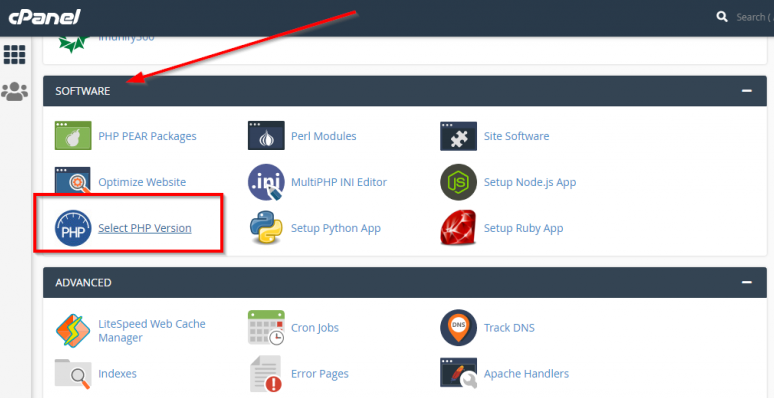Viewport: 774px width, 398px height.
Task: Click the Perl Modules onion icon
Action: coord(266,136)
